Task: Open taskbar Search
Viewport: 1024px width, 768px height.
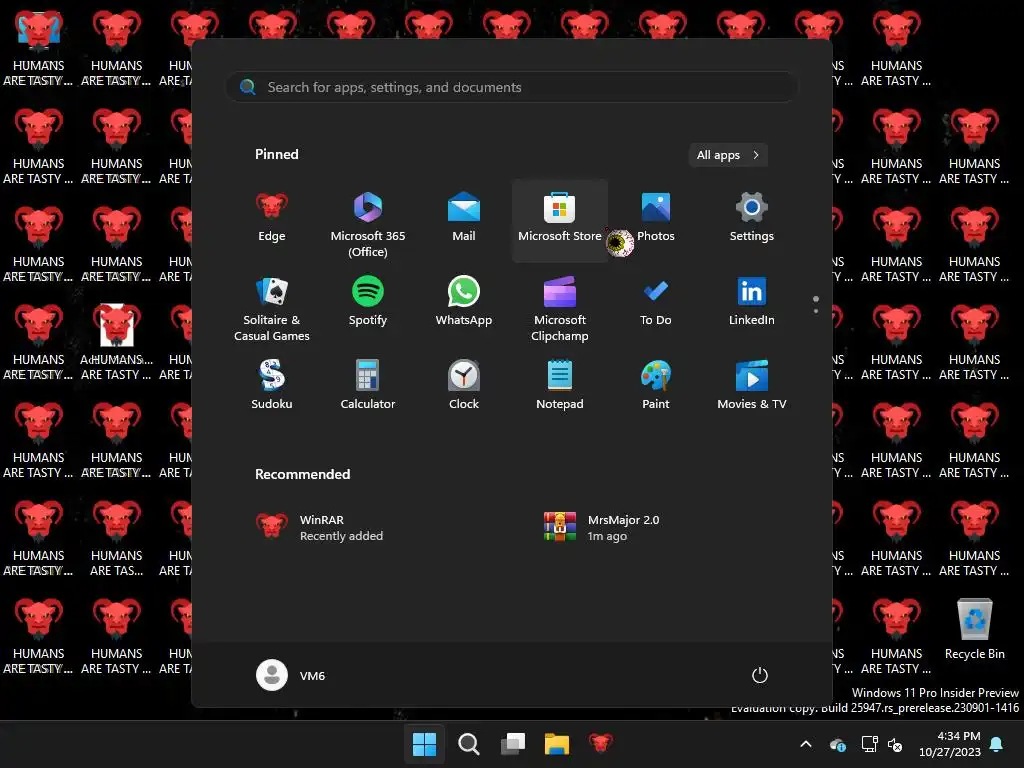Action: coord(468,743)
